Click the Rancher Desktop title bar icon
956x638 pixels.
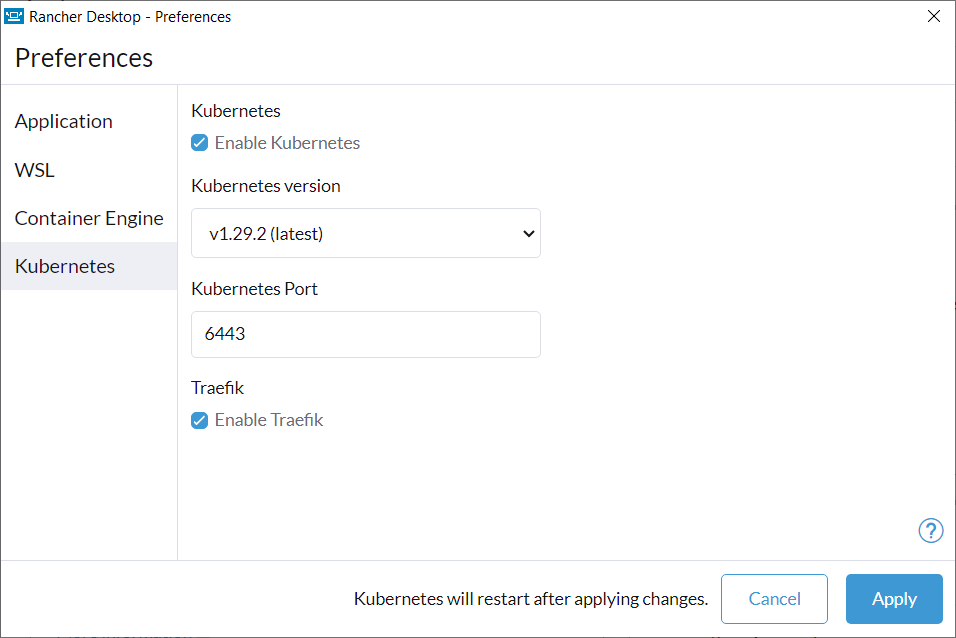point(13,16)
